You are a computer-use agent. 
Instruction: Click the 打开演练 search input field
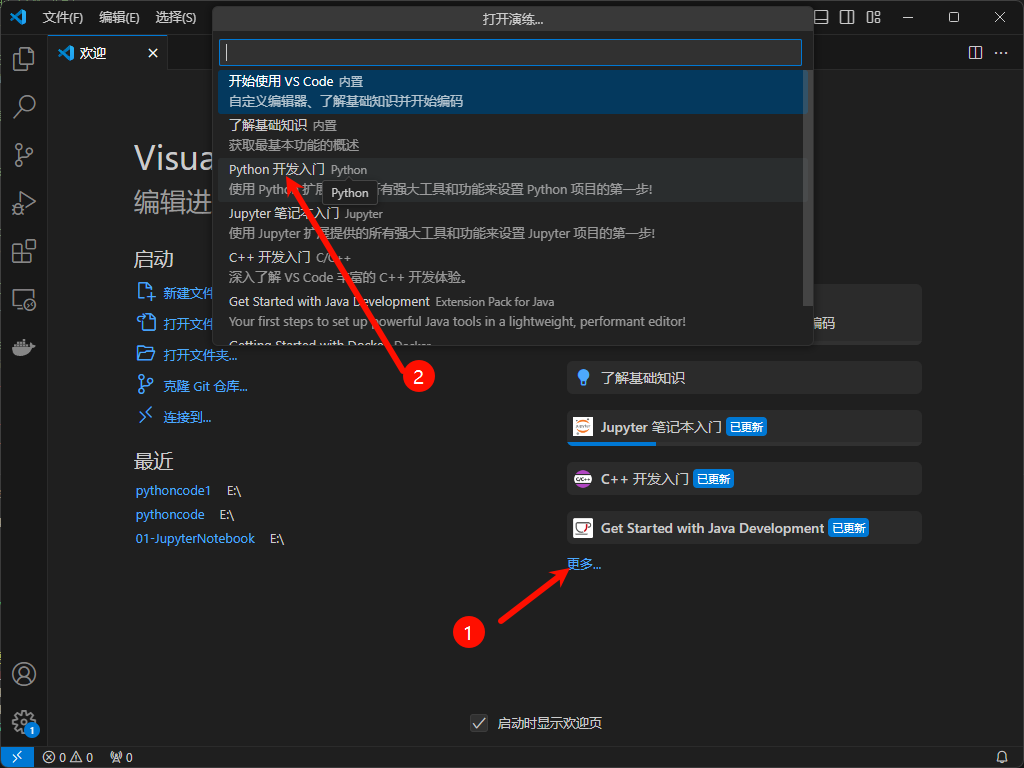coord(510,52)
